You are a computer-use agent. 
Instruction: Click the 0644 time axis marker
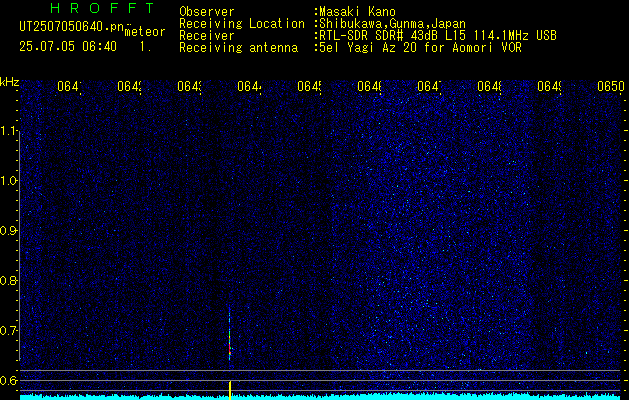(250, 86)
